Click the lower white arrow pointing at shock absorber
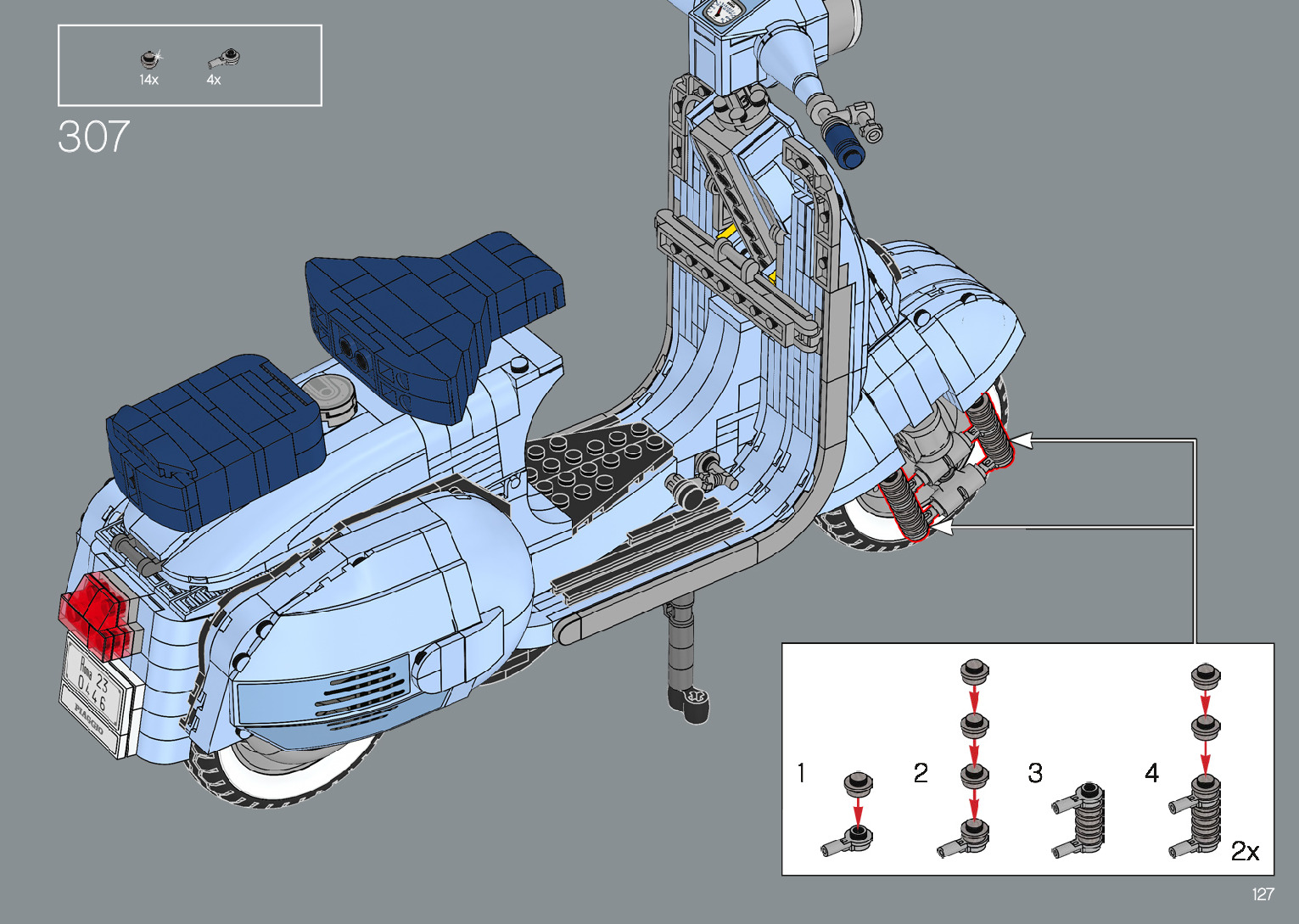Screen dimensions: 1299x924 (x=943, y=528)
